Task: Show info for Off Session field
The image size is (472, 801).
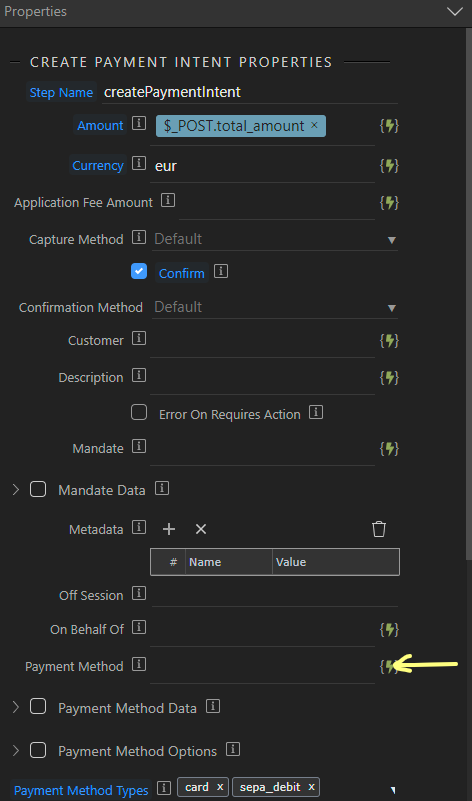Action: [139, 594]
